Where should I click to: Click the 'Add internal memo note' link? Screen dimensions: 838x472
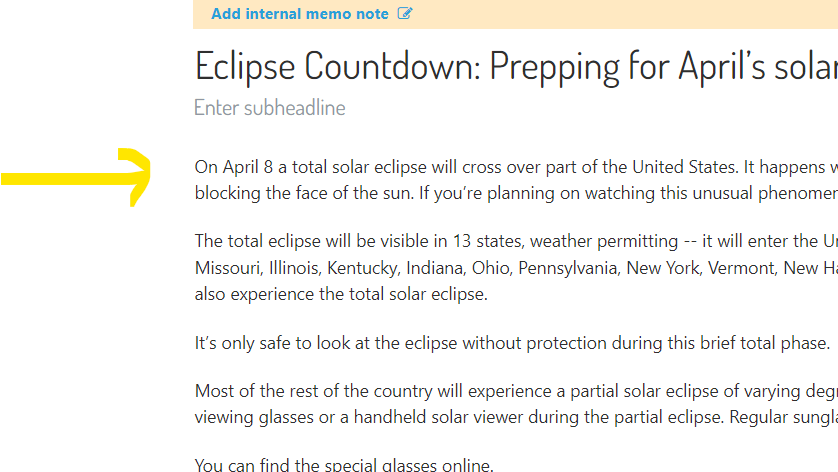coord(300,14)
